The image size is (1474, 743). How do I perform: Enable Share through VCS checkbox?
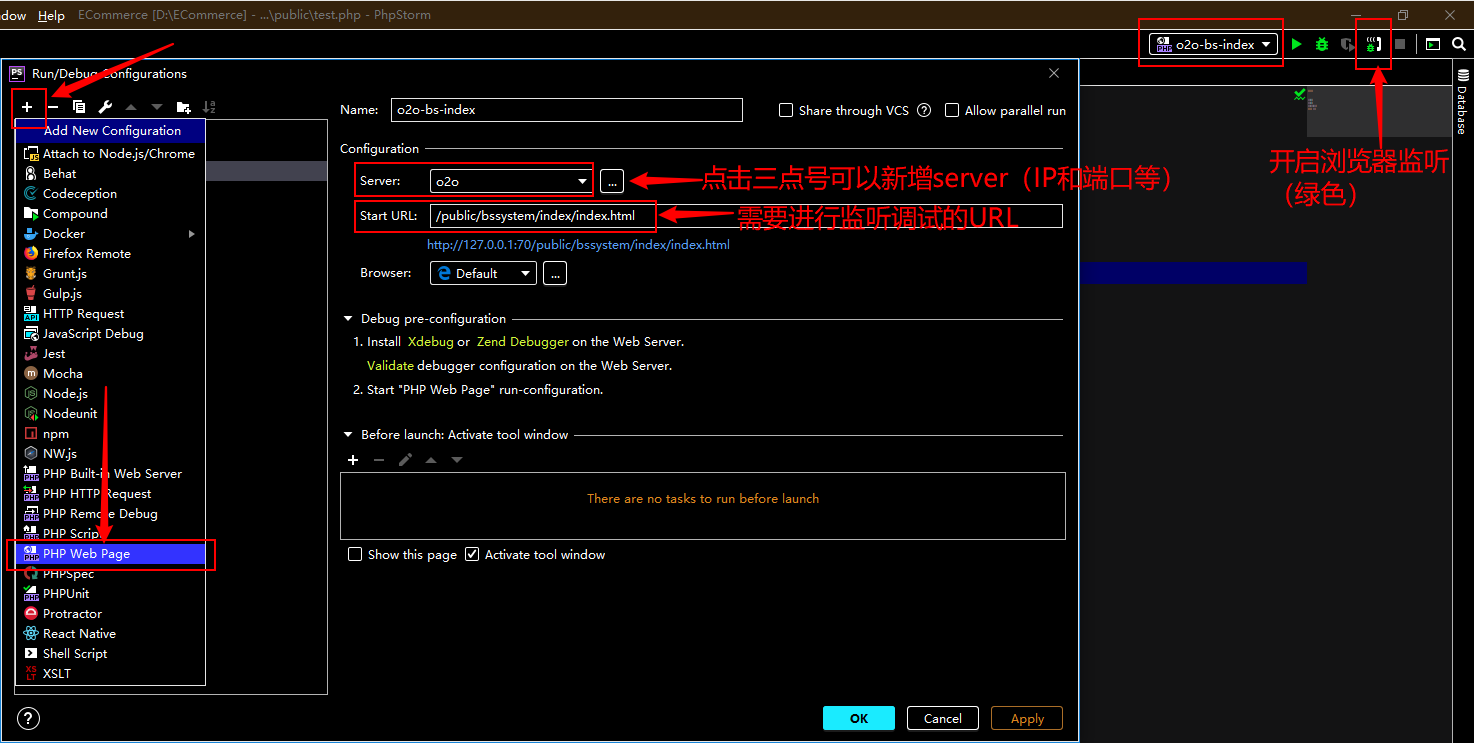(786, 111)
